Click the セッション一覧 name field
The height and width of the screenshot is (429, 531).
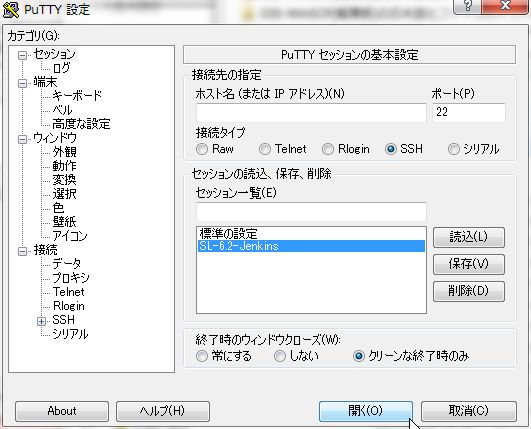tap(311, 212)
